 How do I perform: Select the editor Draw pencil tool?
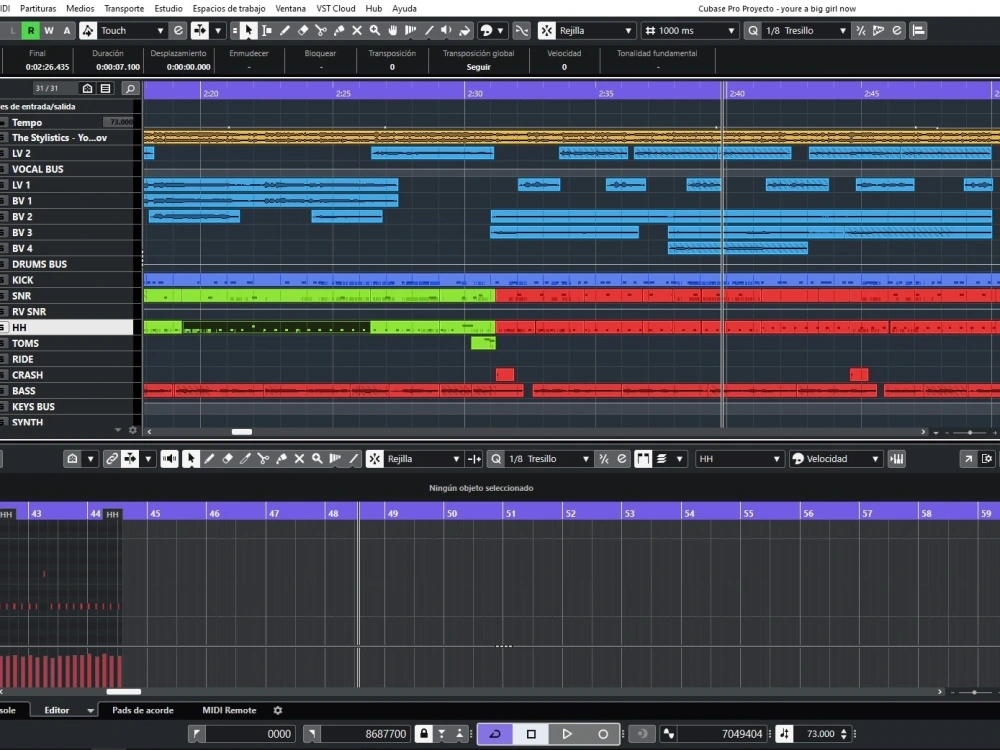point(209,459)
